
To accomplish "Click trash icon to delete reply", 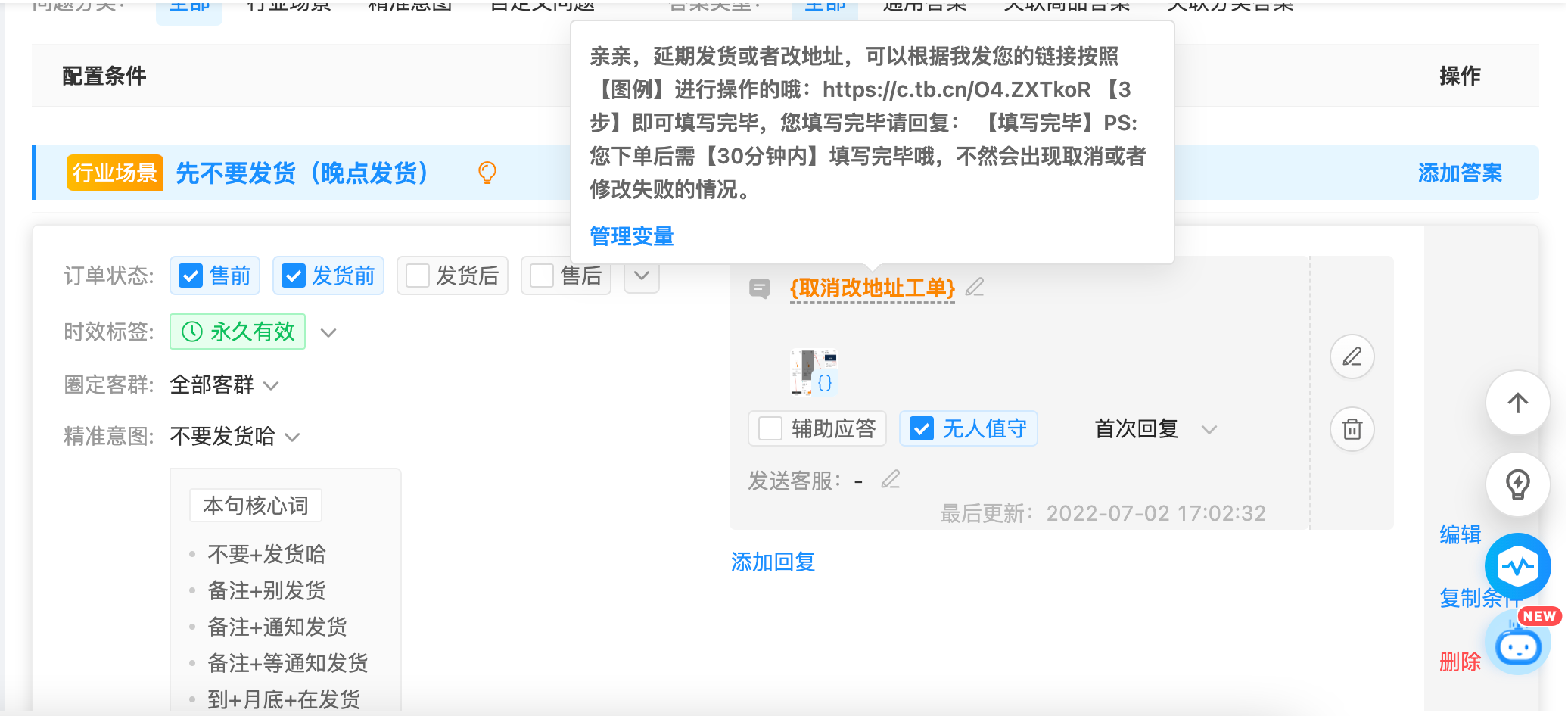I will [x=1352, y=429].
